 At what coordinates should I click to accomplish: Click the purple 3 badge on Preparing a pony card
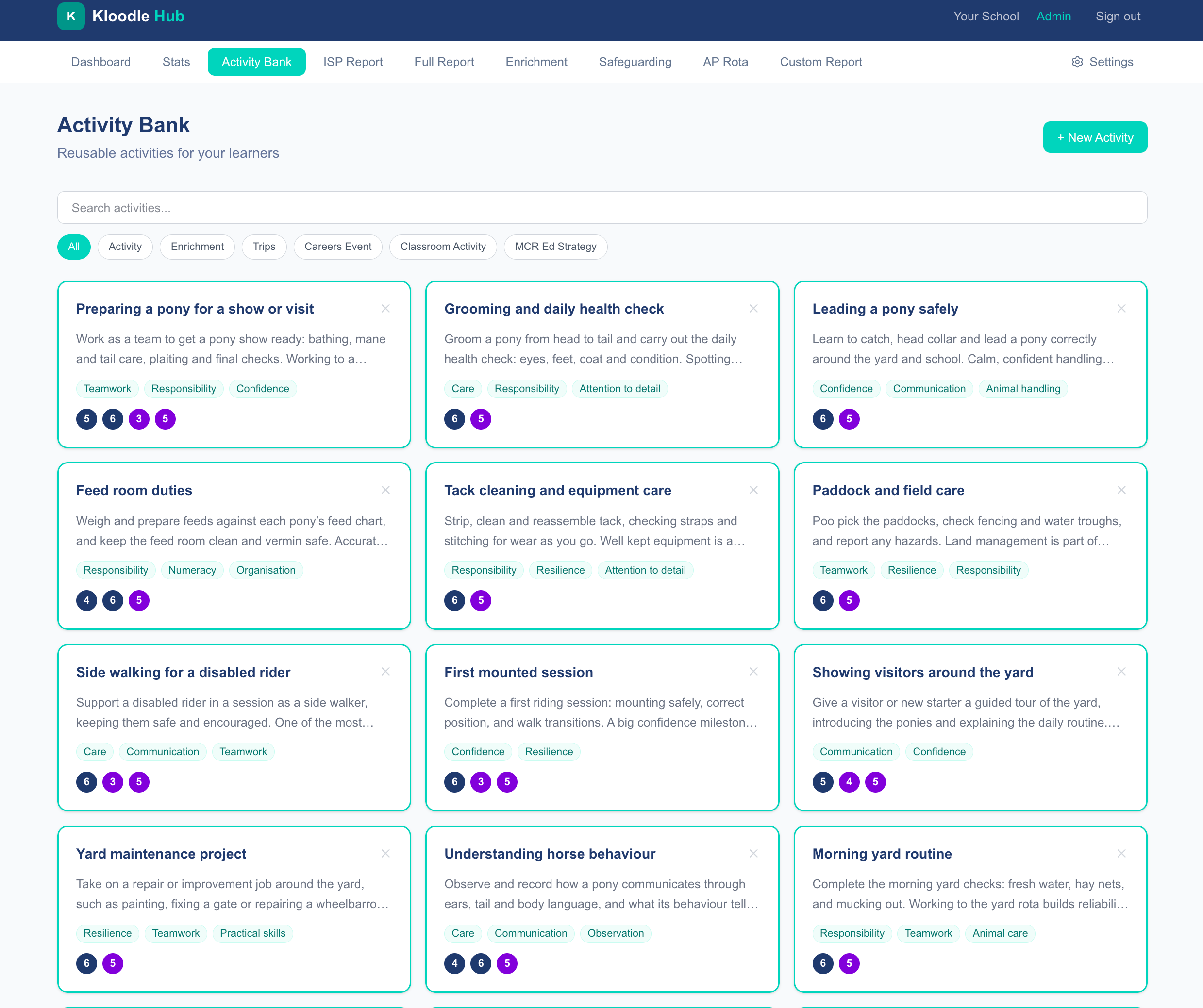pos(139,419)
